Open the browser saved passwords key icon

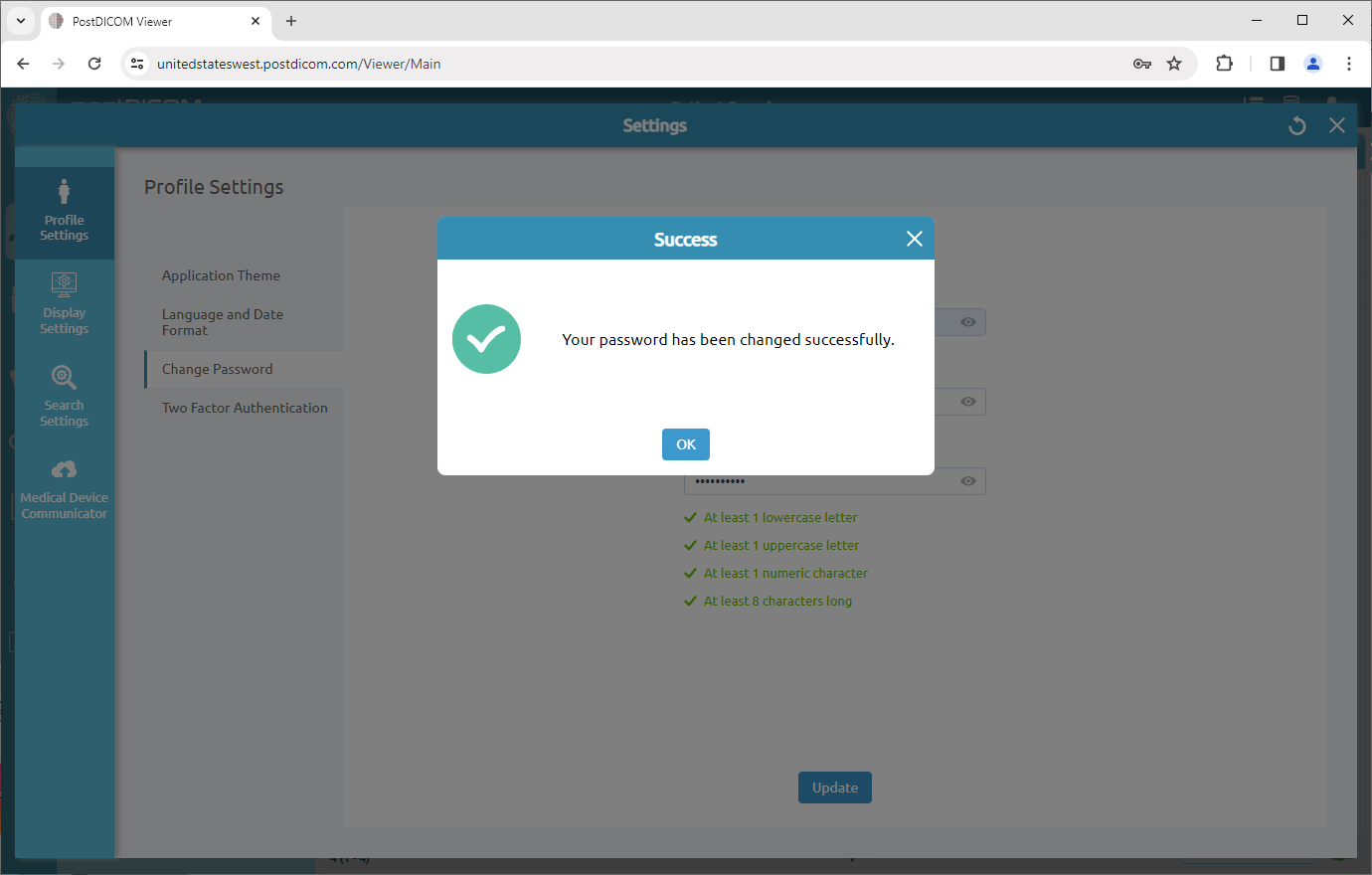tap(1142, 63)
